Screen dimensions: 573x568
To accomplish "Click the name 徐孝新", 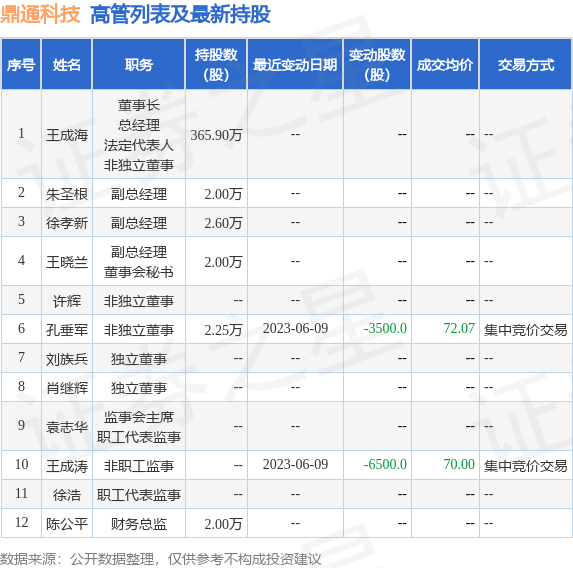I will click(x=67, y=223).
